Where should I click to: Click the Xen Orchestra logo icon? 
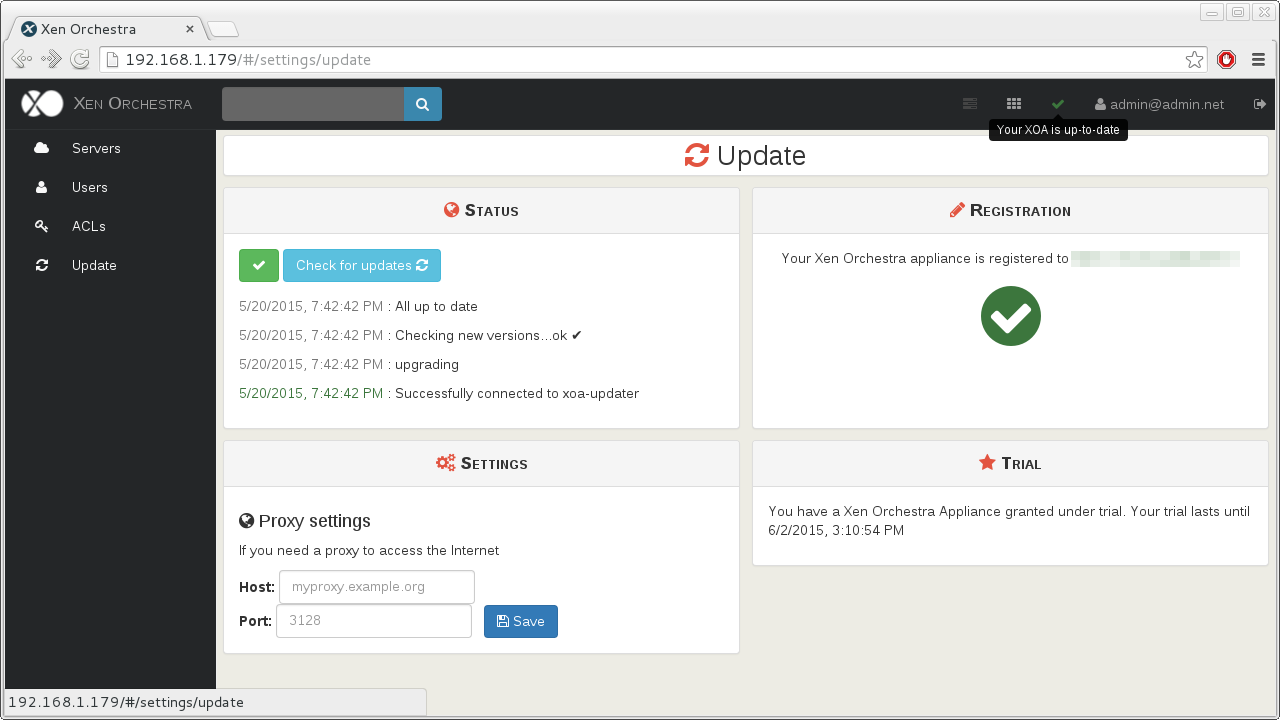[42, 103]
